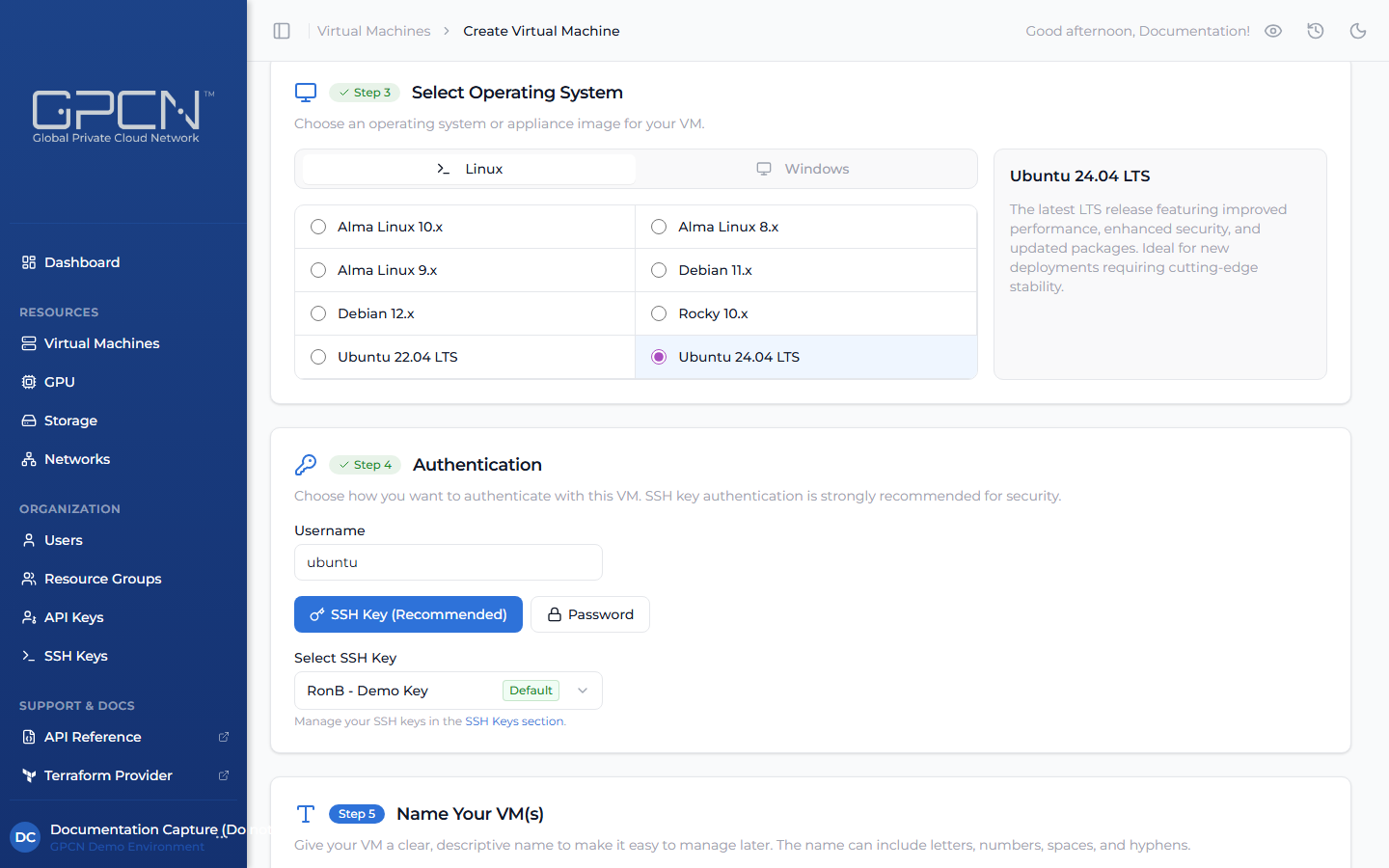
Task: Click the API Keys user-key icon
Action: 29,617
